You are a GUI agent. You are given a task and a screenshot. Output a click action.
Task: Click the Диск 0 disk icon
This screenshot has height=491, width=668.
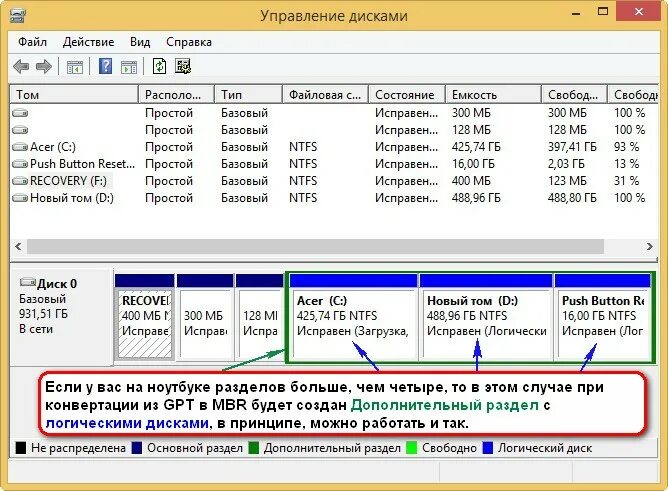pyautogui.click(x=28, y=282)
